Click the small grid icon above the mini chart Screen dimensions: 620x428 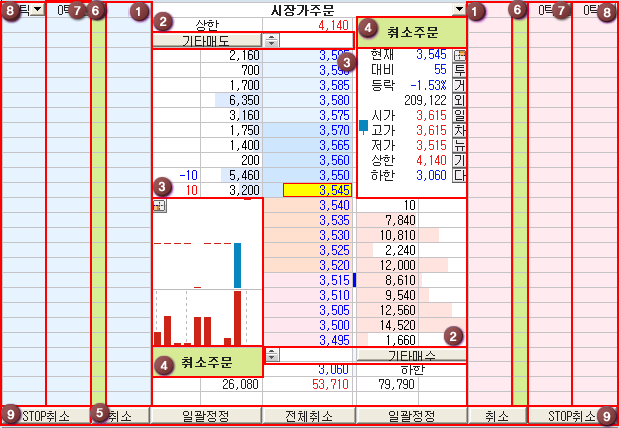159,205
